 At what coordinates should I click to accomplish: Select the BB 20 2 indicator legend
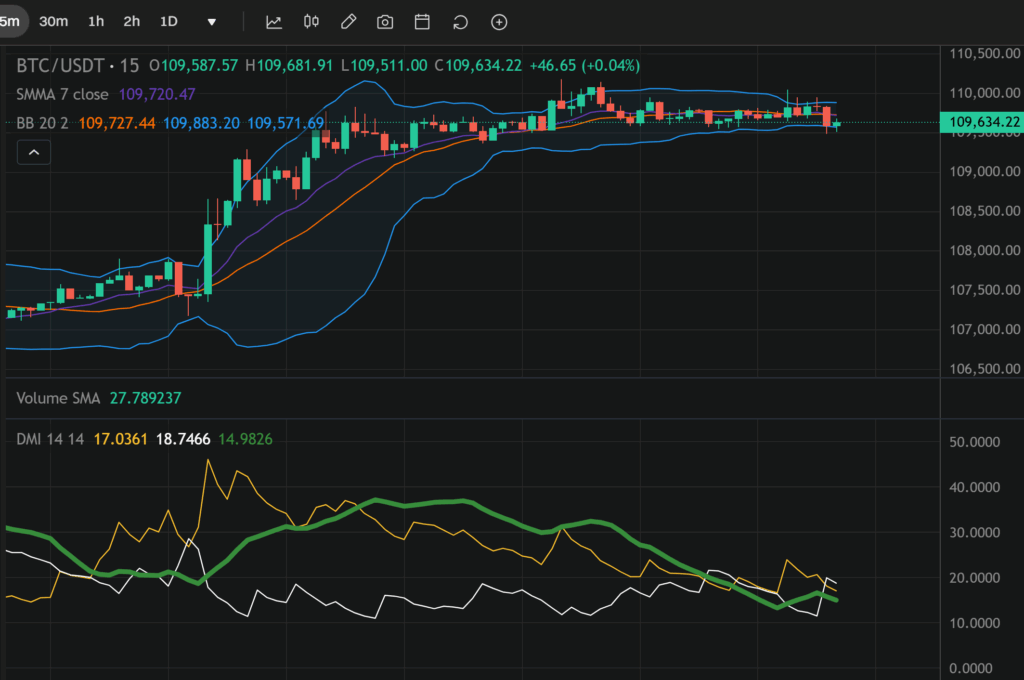pyautogui.click(x=43, y=123)
